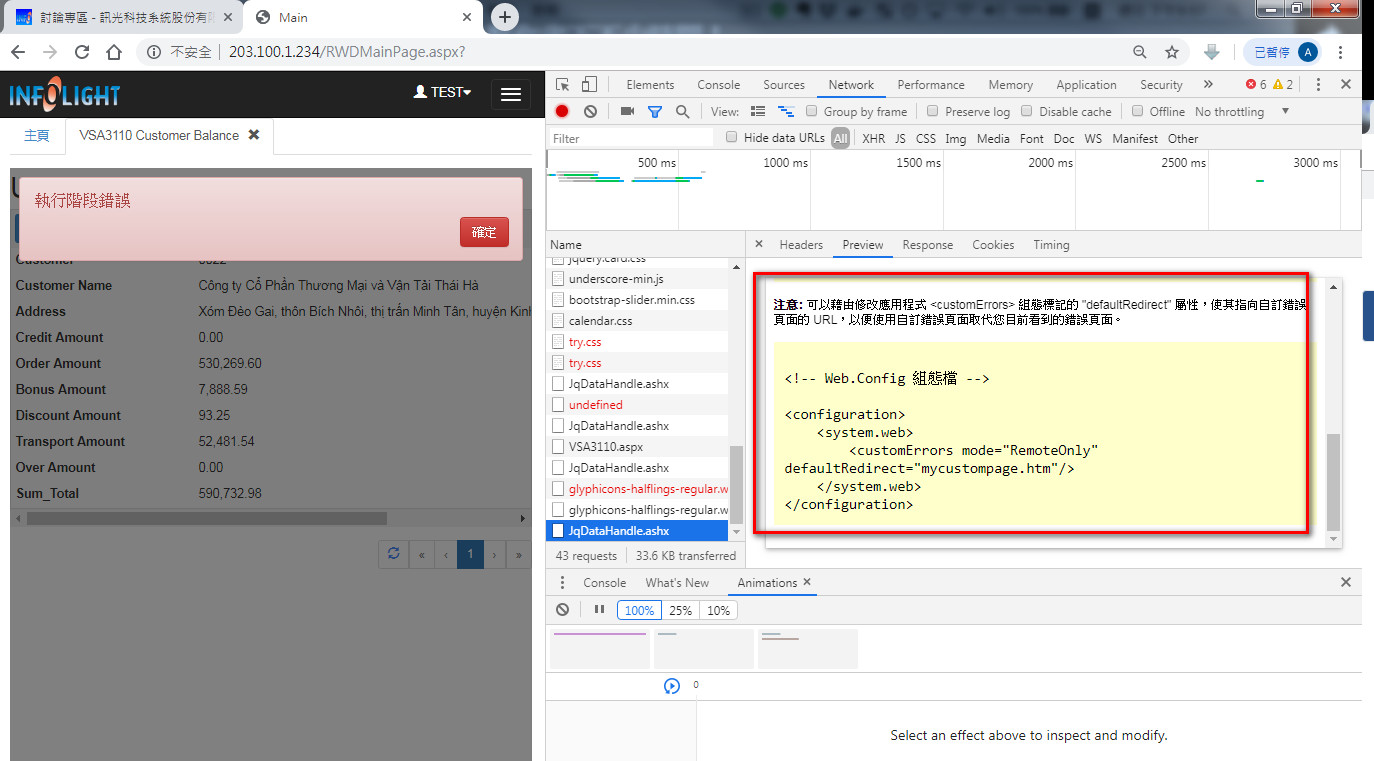Open the drawer three-dot menu
Screen dimensions: 1374x761
tap(562, 583)
